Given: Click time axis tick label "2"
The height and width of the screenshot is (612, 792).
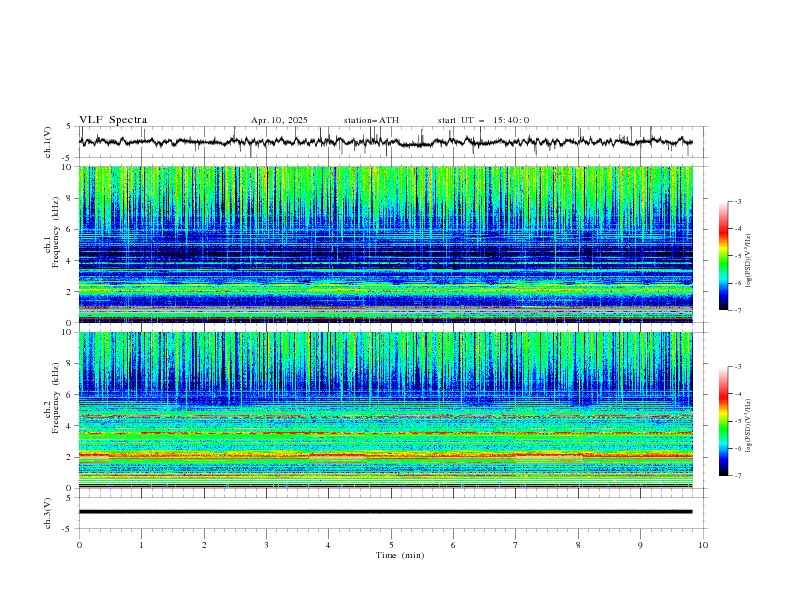Looking at the screenshot, I should (204, 545).
